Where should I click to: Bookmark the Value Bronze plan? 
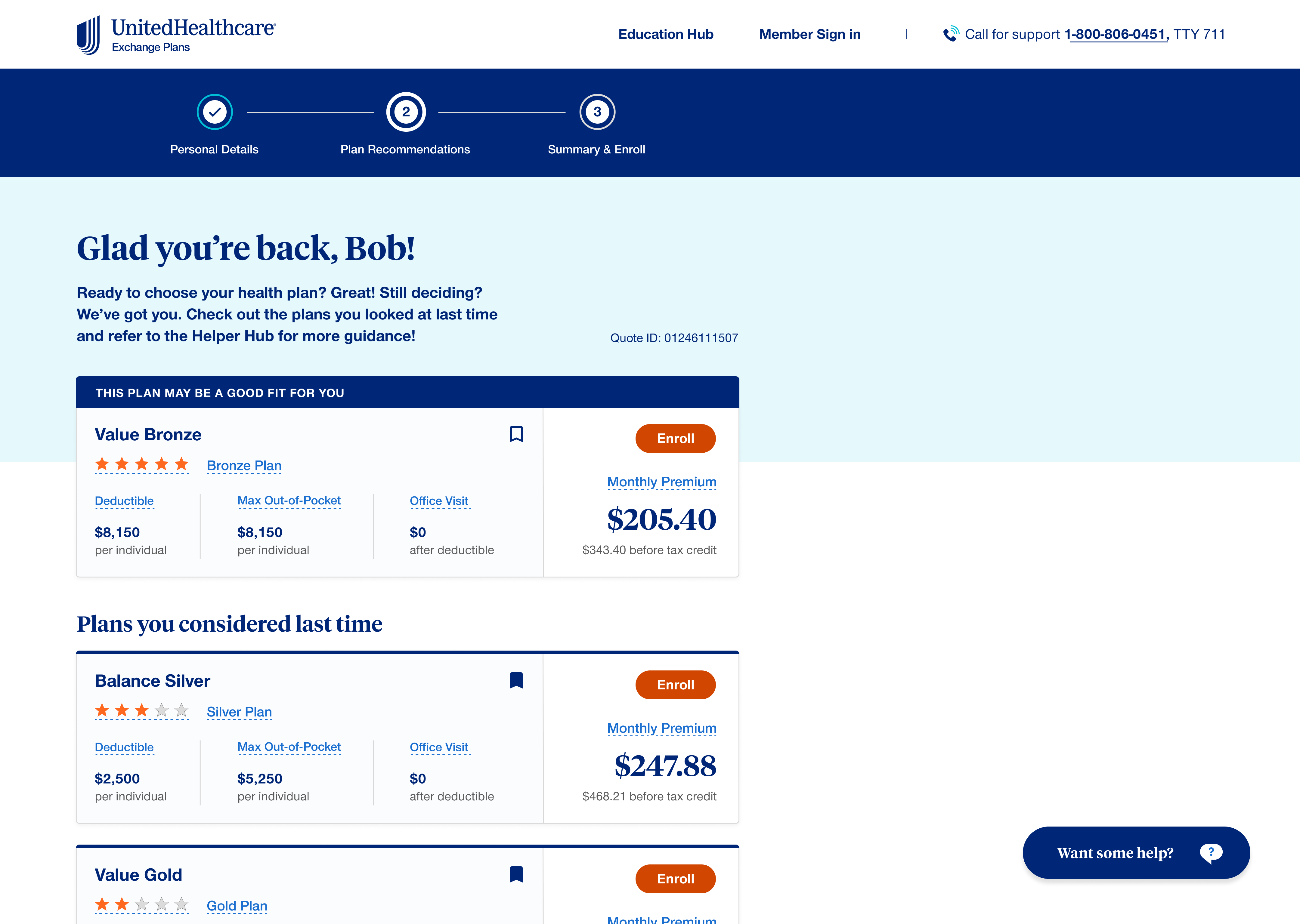pyautogui.click(x=516, y=434)
